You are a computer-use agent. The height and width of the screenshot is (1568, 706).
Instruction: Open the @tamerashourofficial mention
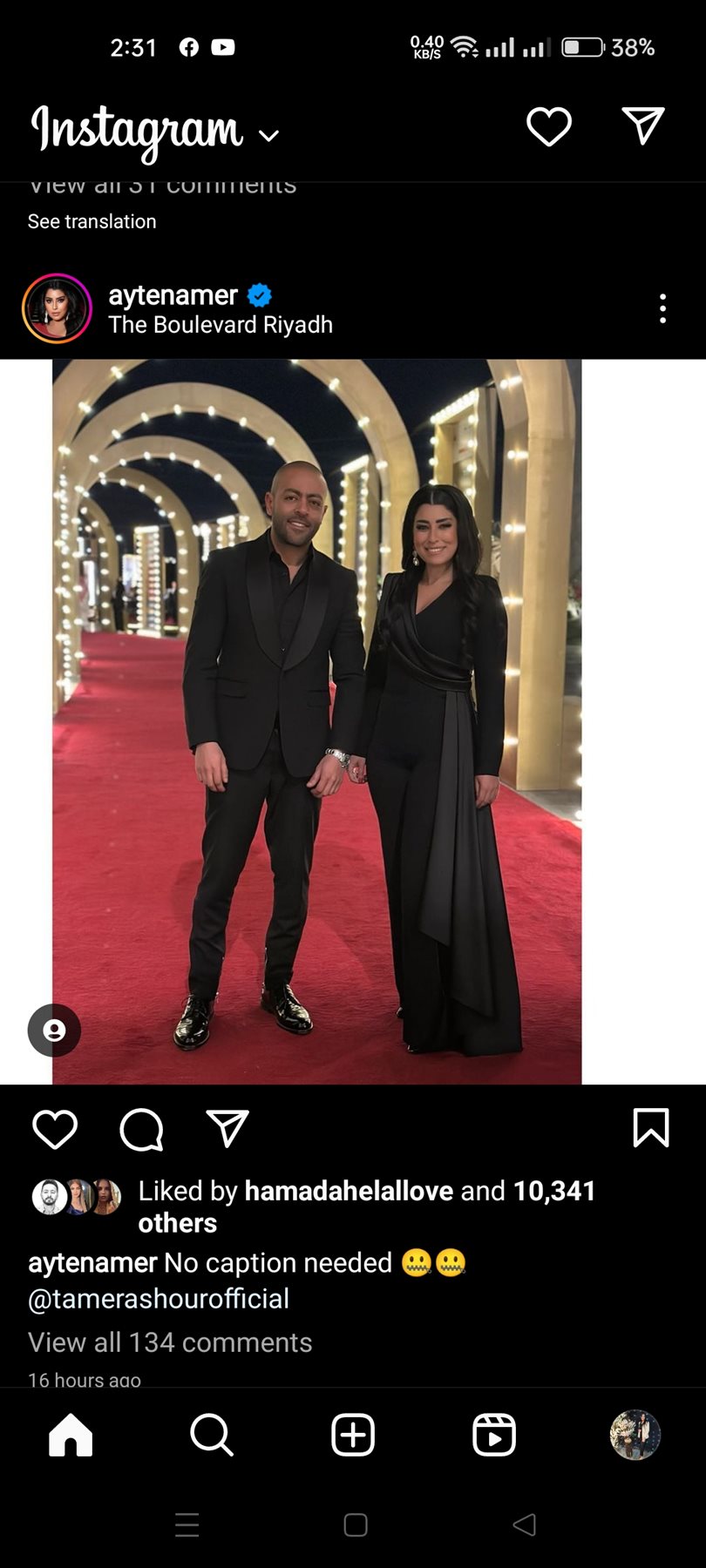[x=159, y=1299]
